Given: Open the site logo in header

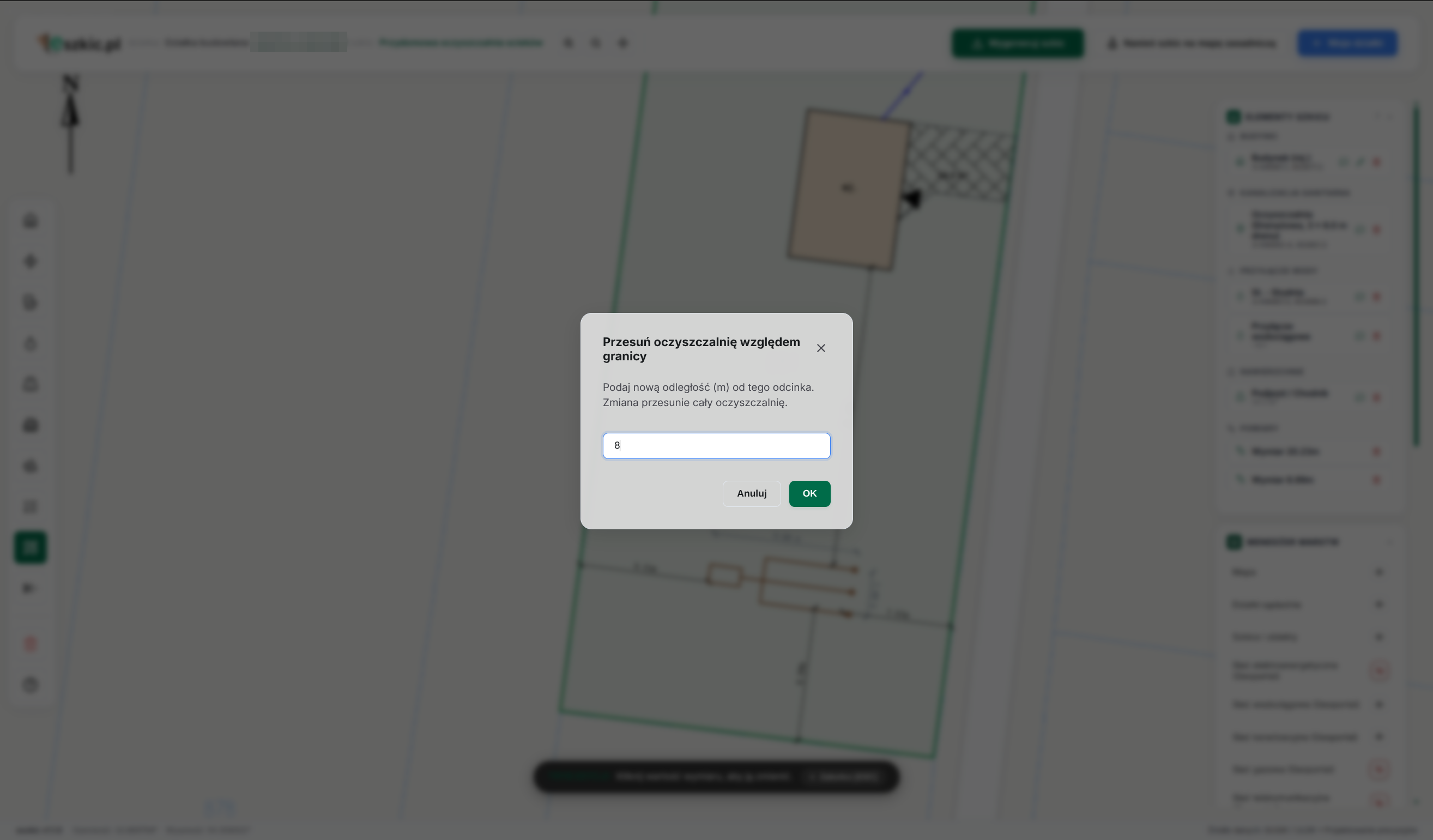Looking at the screenshot, I should (x=80, y=43).
